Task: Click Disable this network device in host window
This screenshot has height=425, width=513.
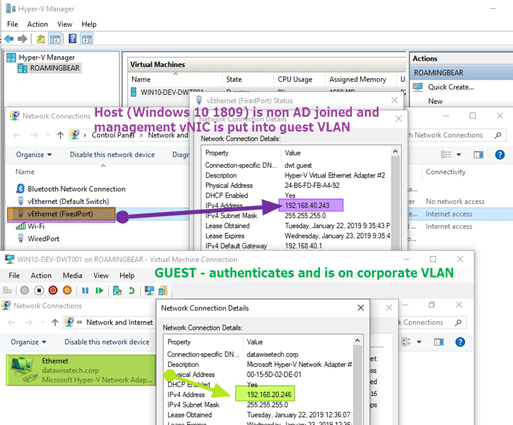Action: coord(112,155)
